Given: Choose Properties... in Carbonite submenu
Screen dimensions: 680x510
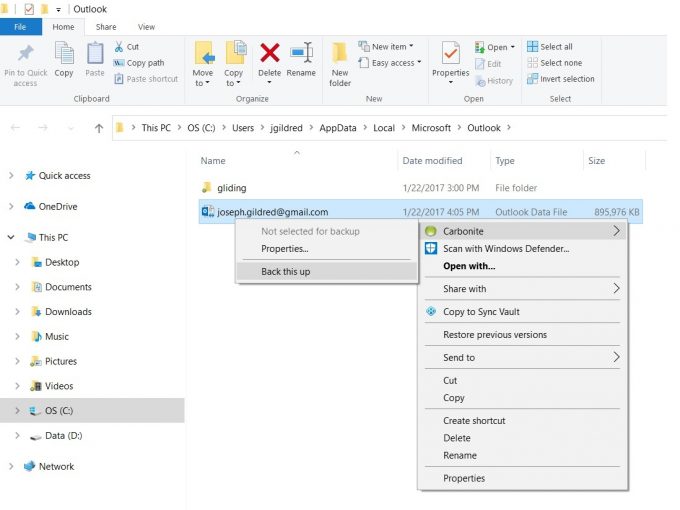Looking at the screenshot, I should click(327, 249).
